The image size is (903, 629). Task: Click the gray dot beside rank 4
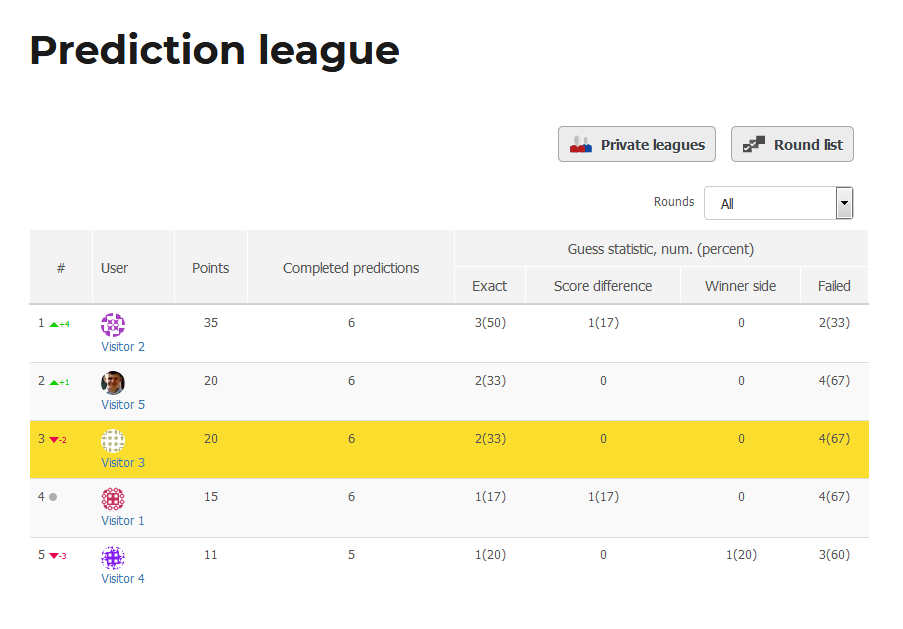(53, 496)
